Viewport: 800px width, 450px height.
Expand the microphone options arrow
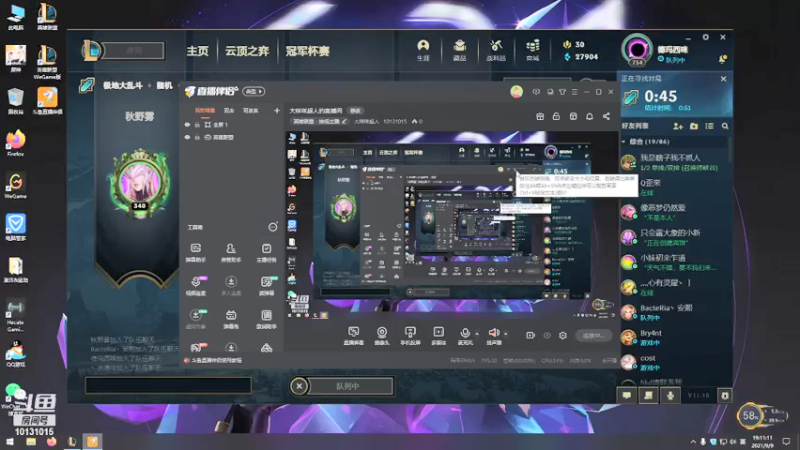(477, 334)
